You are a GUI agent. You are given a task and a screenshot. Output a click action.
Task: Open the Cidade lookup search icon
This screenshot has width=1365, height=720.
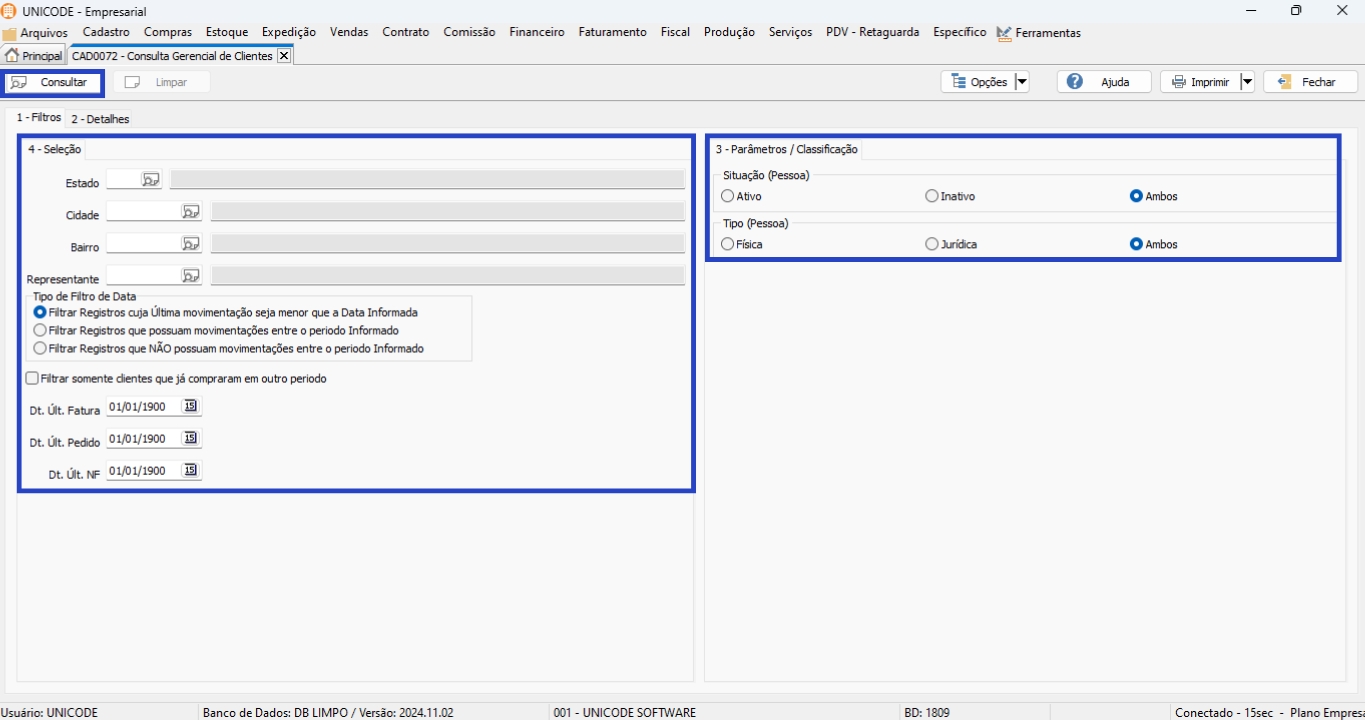point(191,212)
